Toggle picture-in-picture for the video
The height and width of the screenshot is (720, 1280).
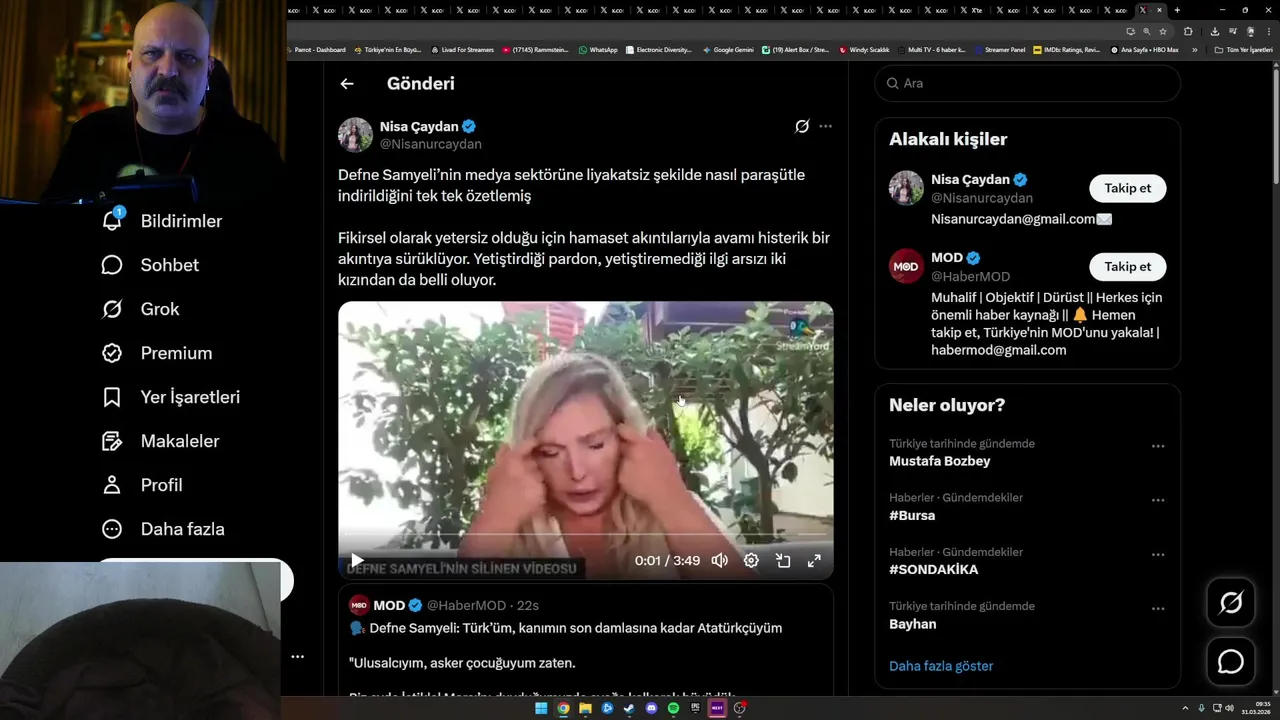click(x=783, y=561)
